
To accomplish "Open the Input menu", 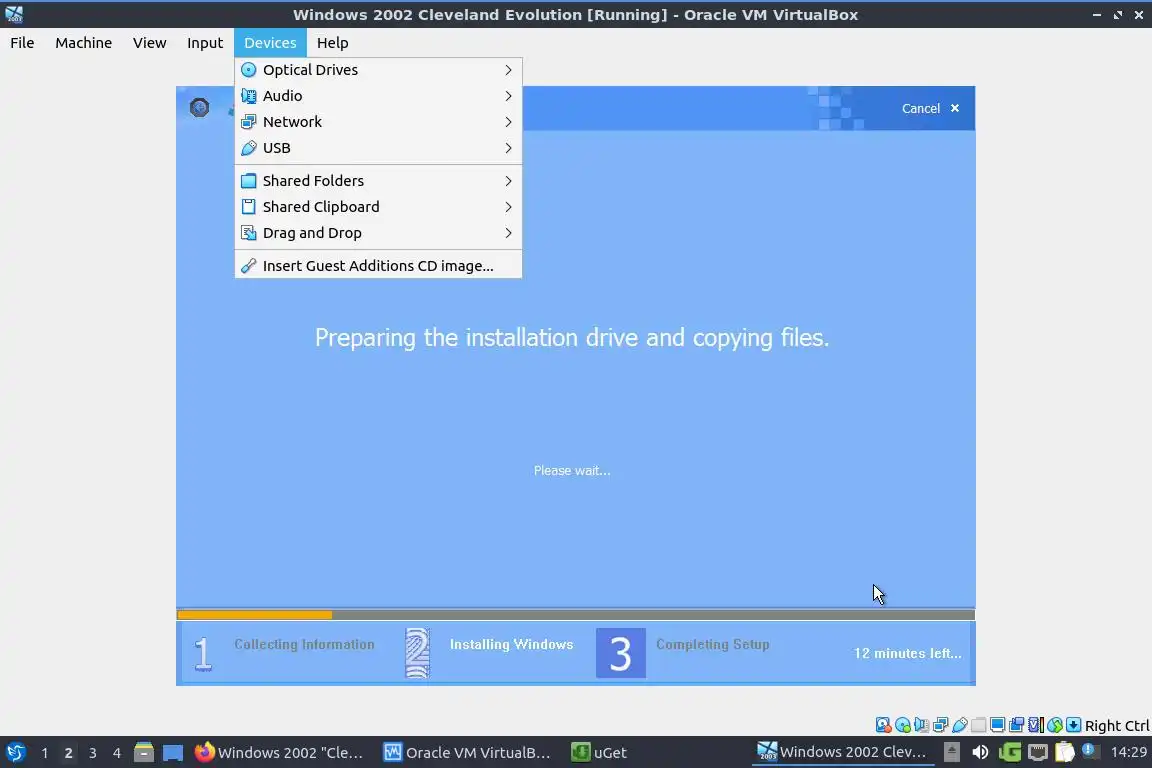I will coord(205,43).
